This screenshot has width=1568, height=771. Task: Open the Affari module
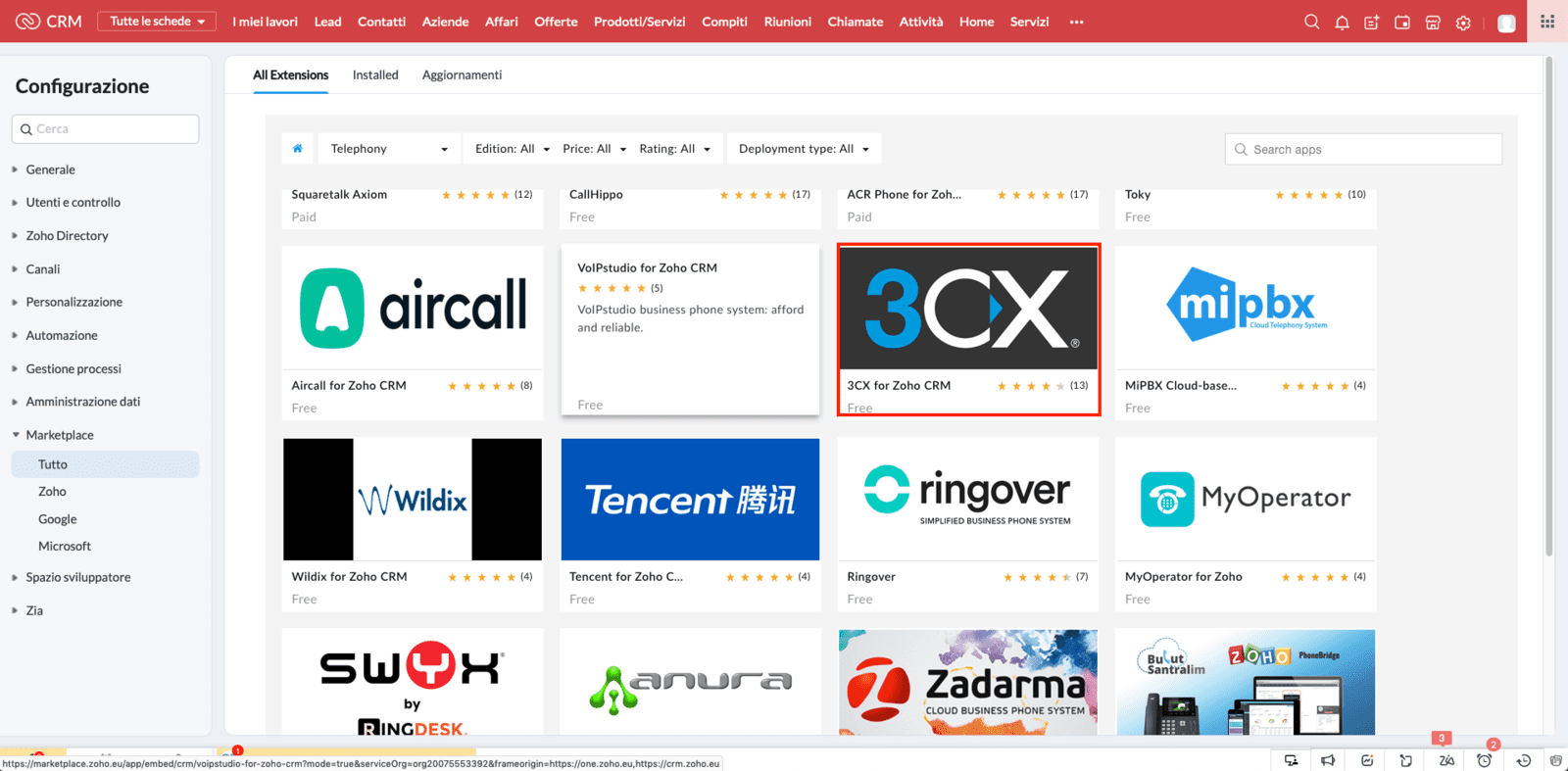click(501, 22)
